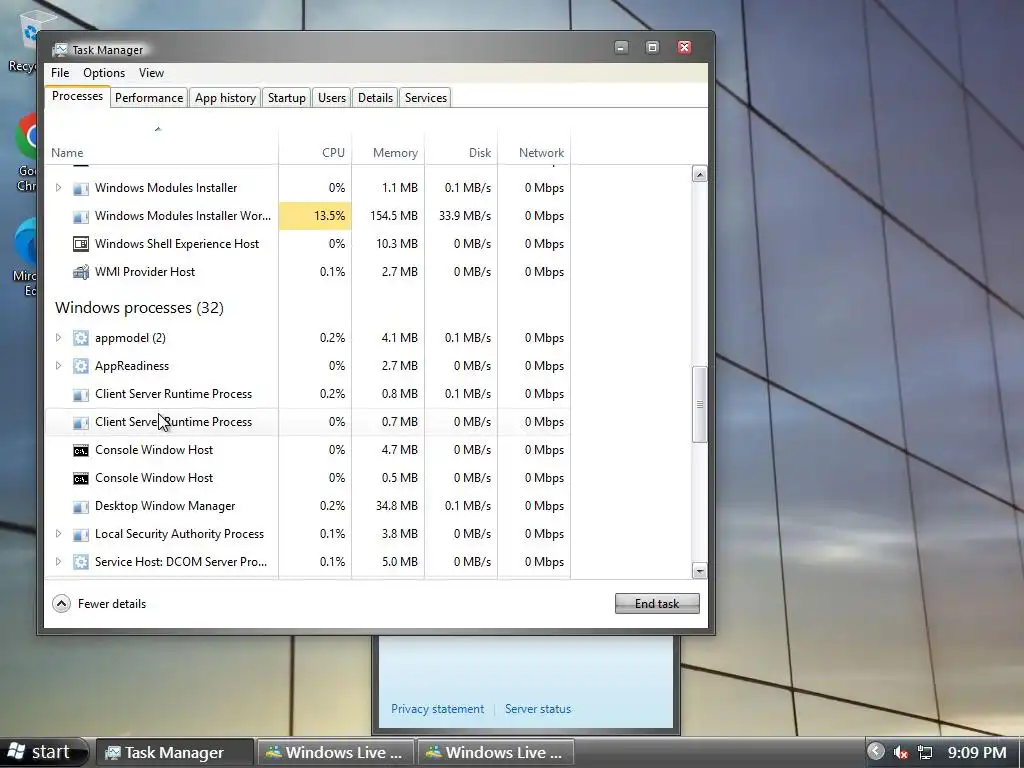Click the network tray icon
The image size is (1024, 768).
tap(925, 752)
